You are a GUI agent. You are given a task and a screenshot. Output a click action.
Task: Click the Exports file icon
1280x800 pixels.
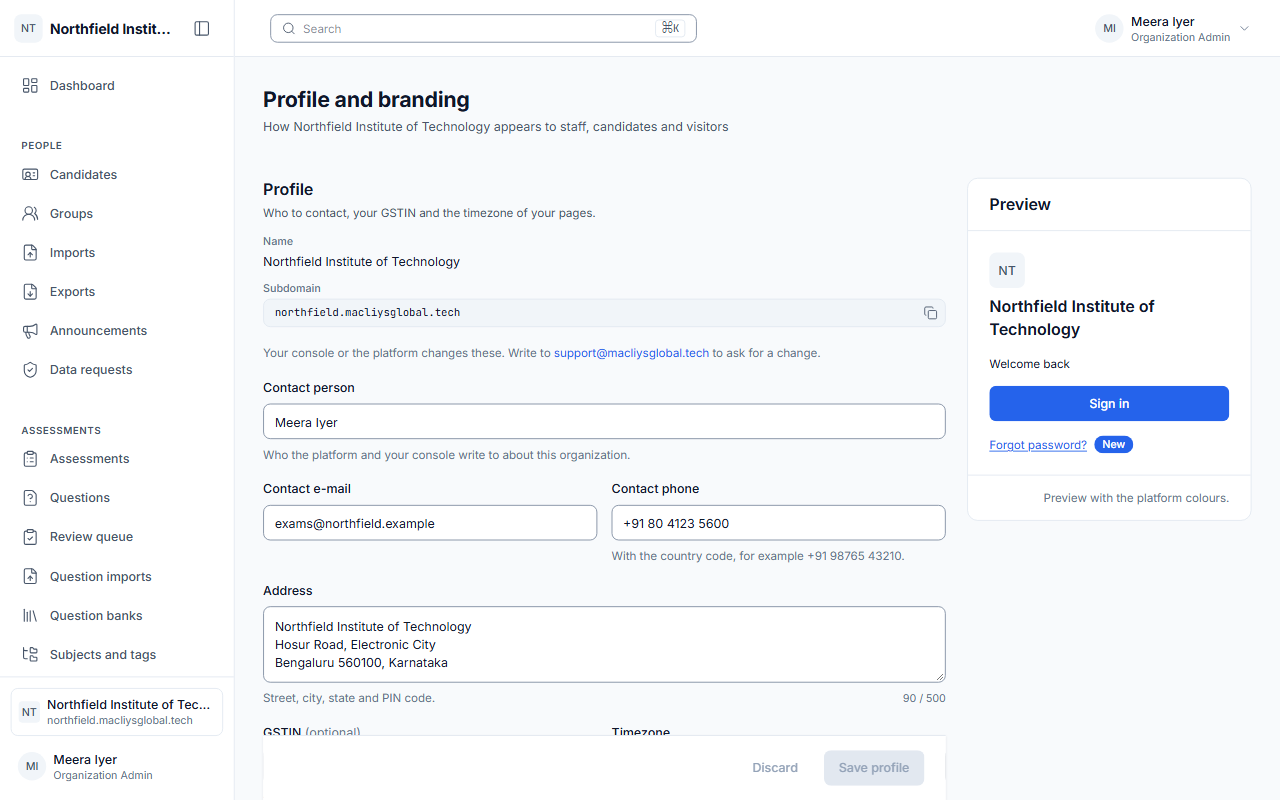tap(30, 292)
